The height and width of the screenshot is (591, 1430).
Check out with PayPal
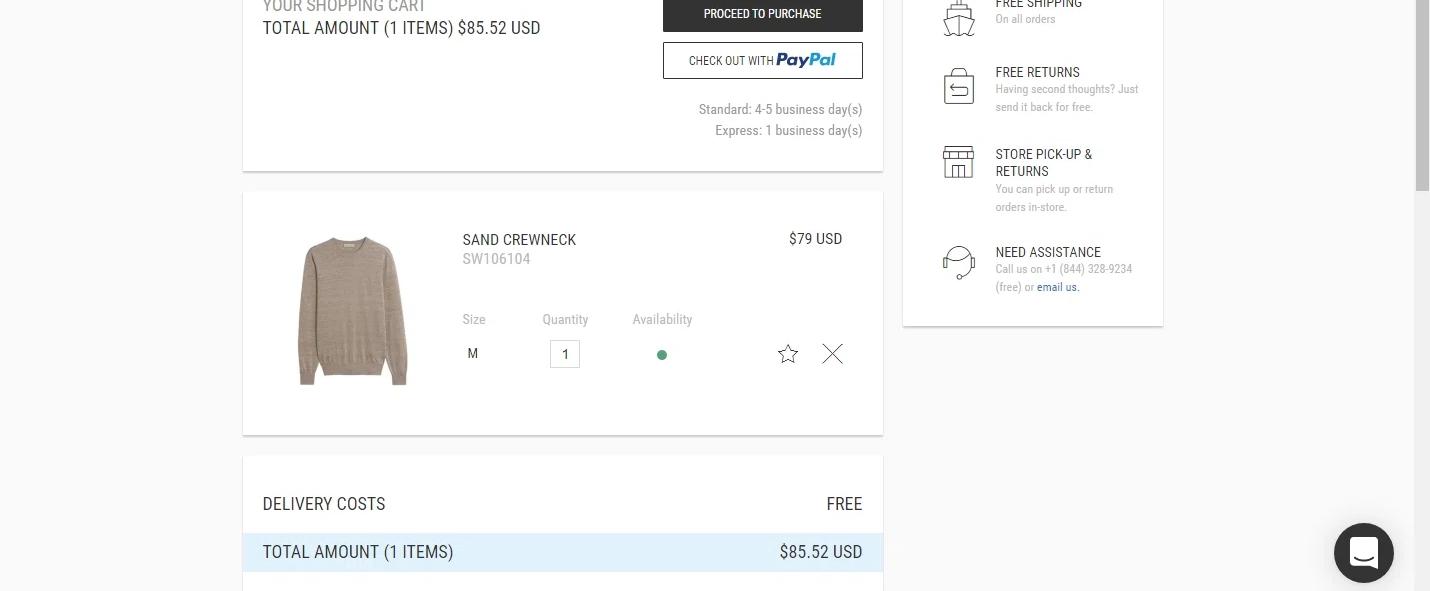[x=762, y=61]
